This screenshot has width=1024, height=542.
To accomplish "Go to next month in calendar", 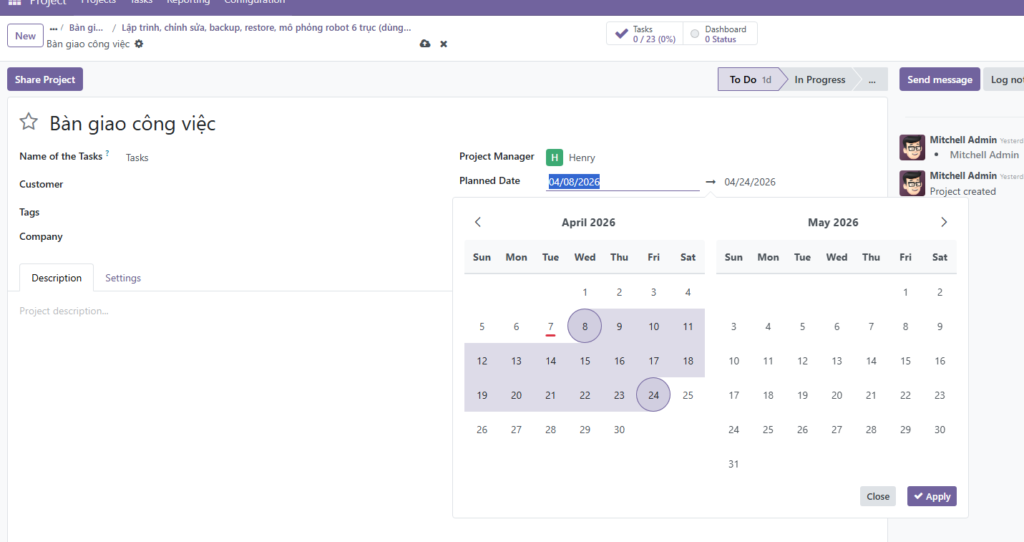I will [943, 222].
